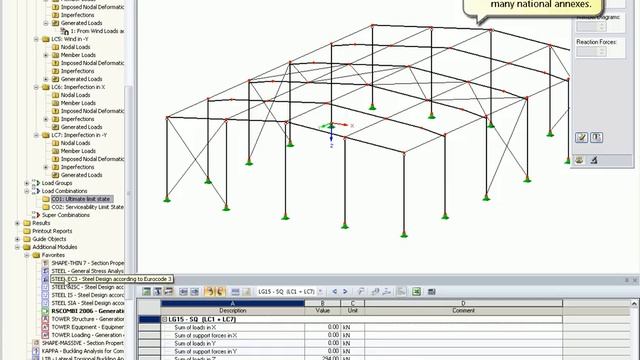640x360 pixels.
Task: Click filter icon right of blue arrows
Action: pos(361,291)
